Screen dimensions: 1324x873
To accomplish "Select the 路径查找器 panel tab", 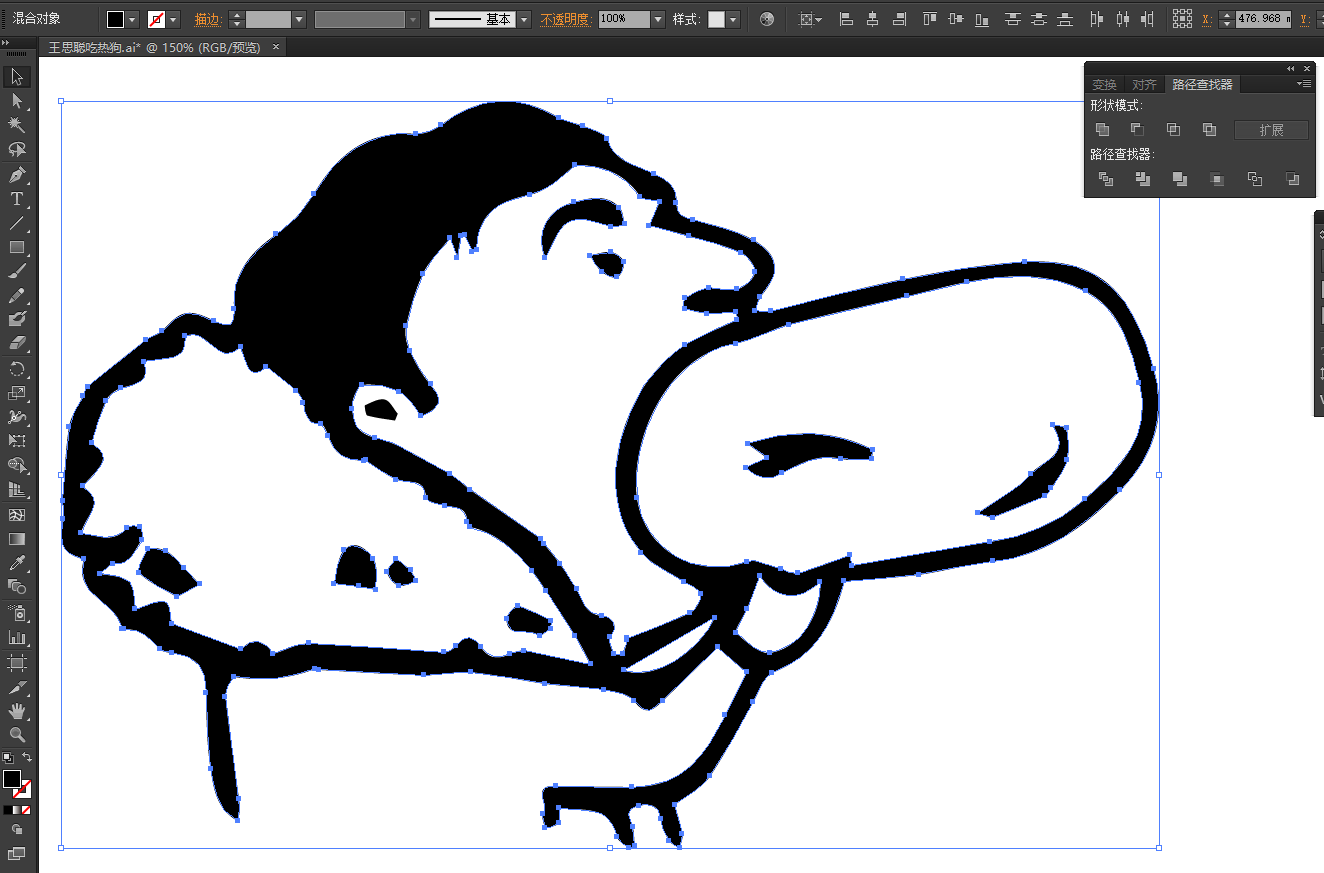I will [x=1203, y=85].
